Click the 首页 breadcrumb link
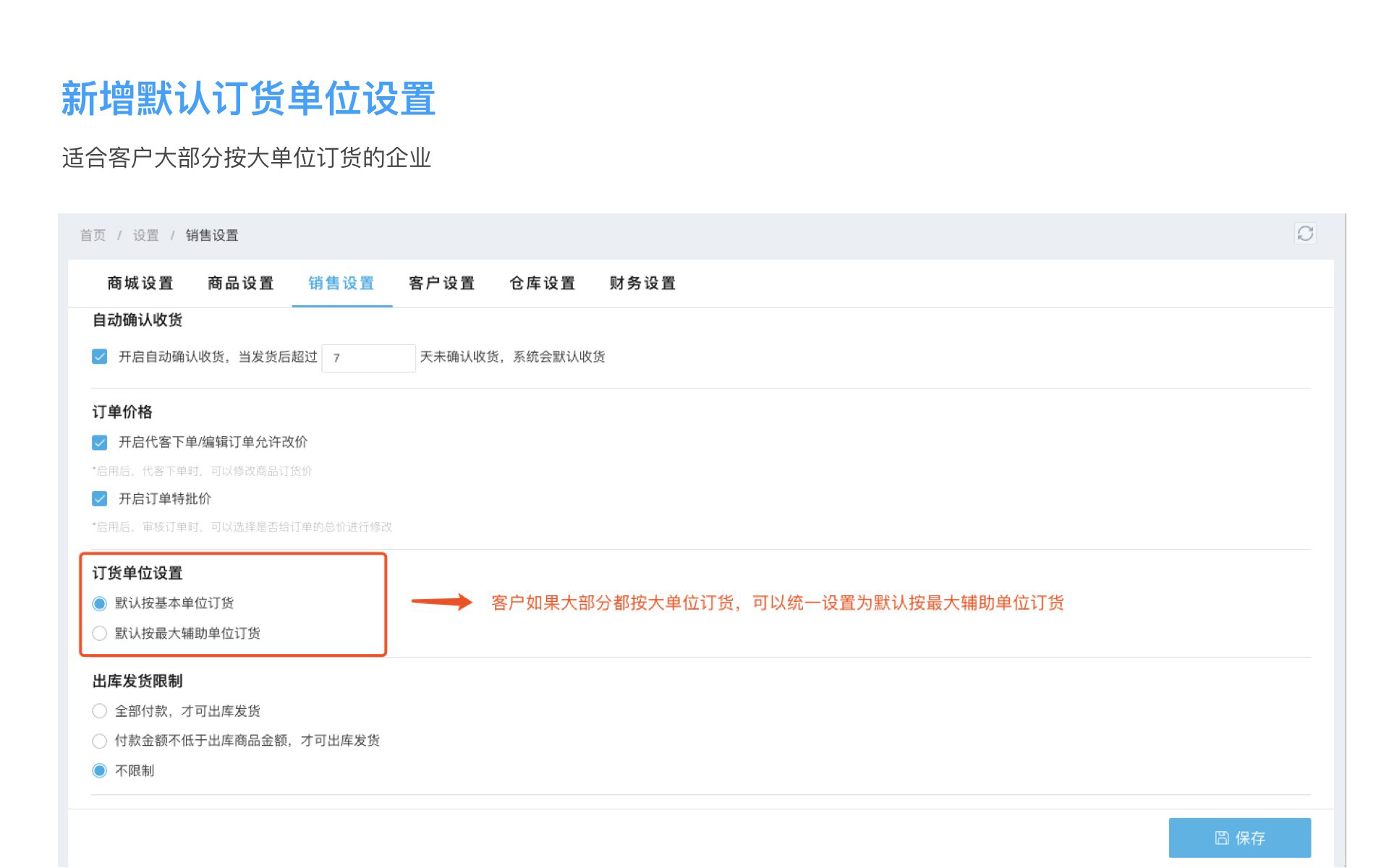Screen dimensions: 1389x868 pos(93,235)
